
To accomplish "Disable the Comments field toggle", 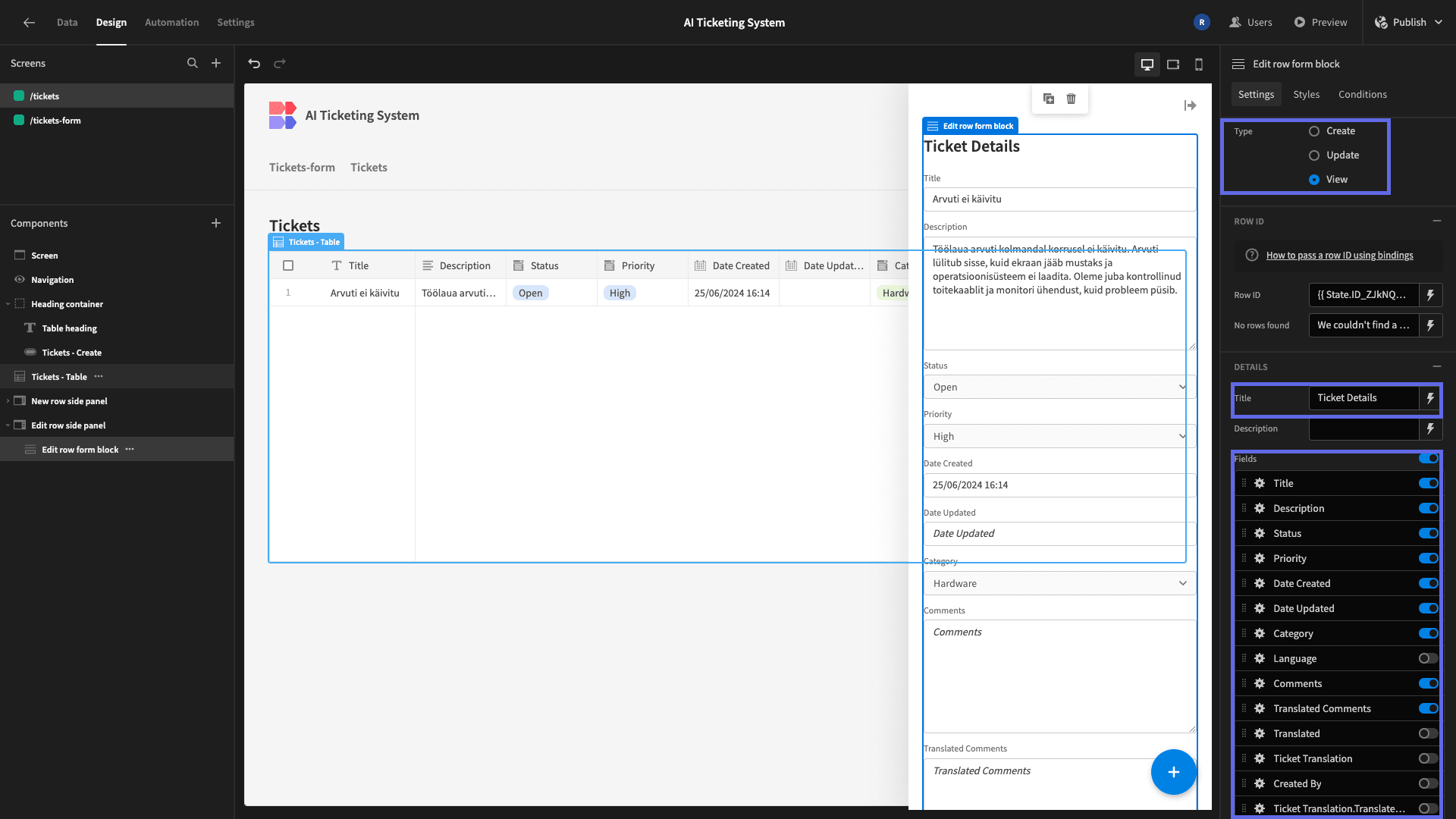I will click(1429, 683).
